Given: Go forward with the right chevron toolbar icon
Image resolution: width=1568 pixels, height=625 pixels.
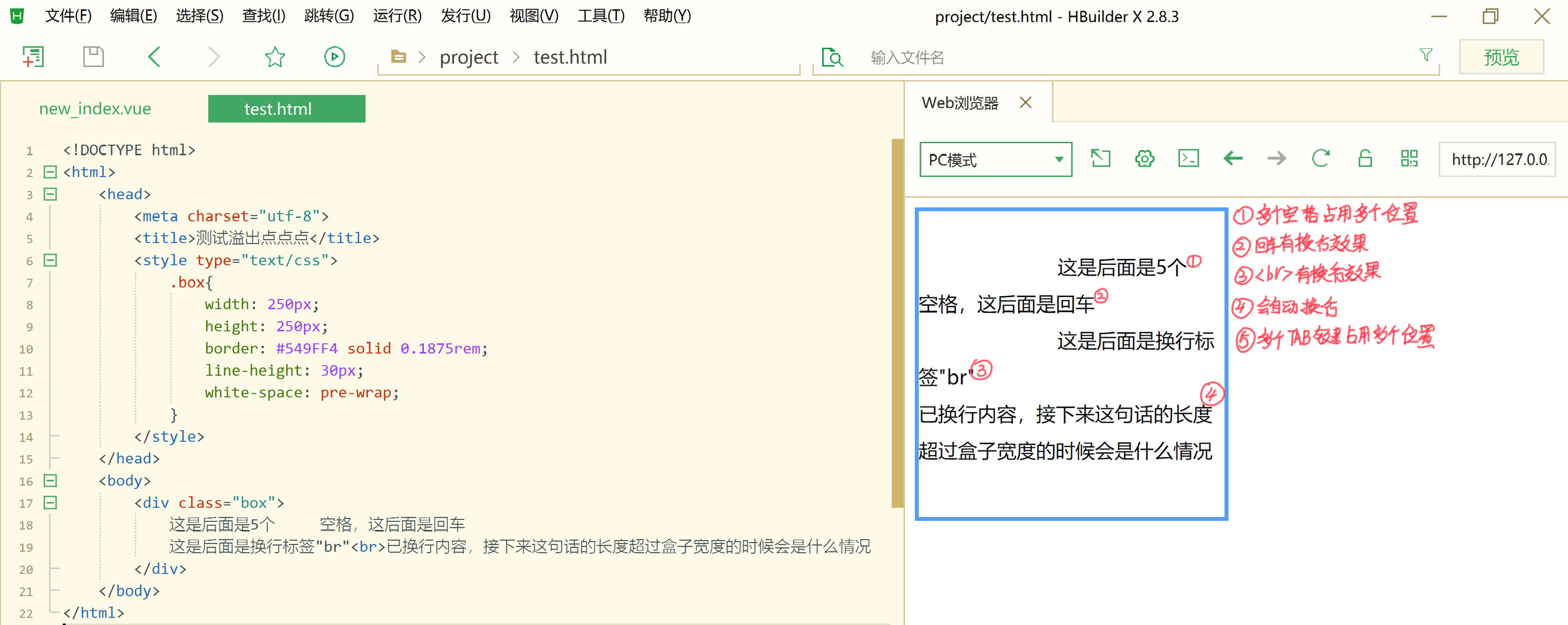Looking at the screenshot, I should (x=214, y=57).
